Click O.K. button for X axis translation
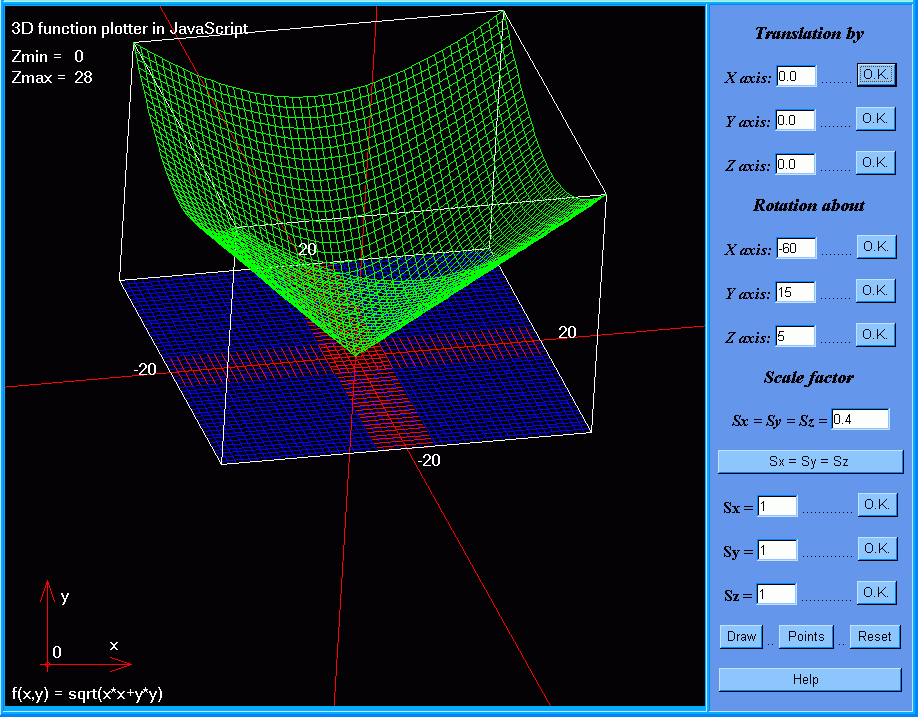The height and width of the screenshot is (717, 918). 876,76
